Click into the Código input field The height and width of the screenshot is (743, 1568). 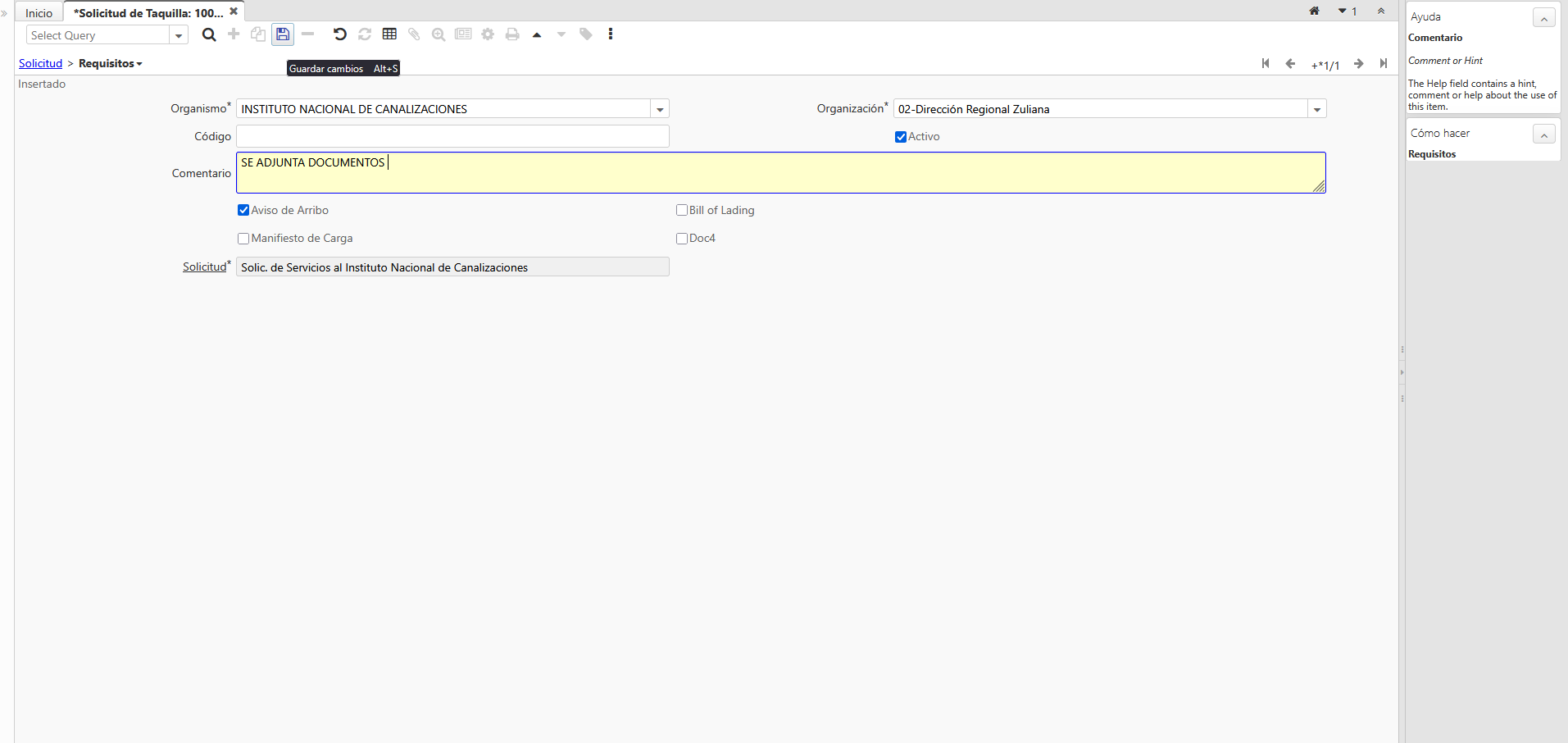pyautogui.click(x=452, y=137)
